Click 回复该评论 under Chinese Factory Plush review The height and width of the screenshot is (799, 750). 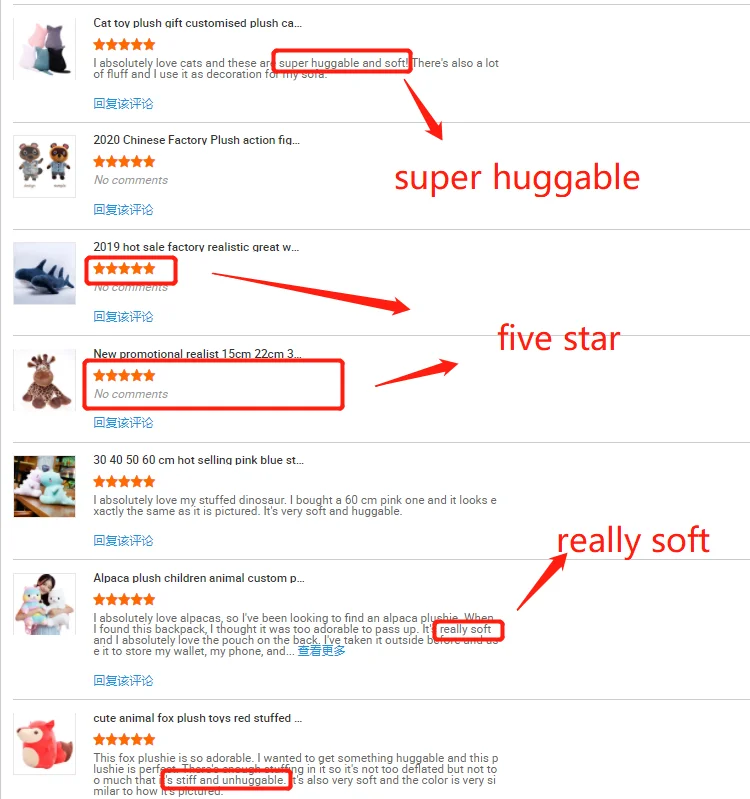(123, 210)
